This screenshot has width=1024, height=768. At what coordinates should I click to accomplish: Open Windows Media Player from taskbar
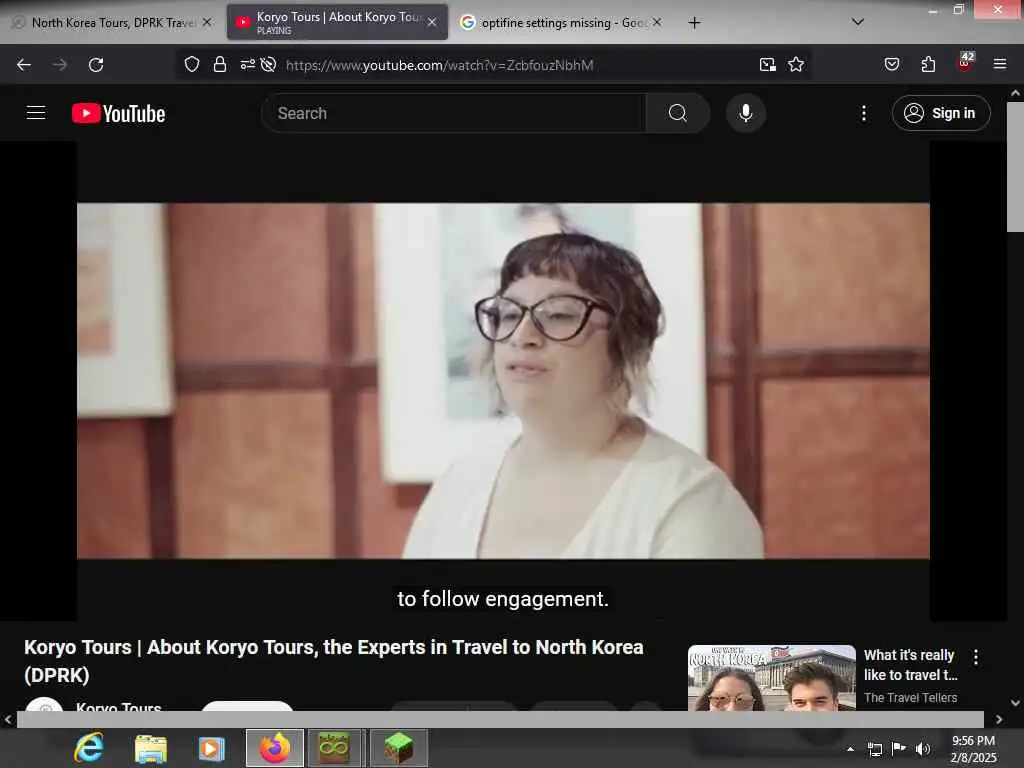[x=212, y=748]
